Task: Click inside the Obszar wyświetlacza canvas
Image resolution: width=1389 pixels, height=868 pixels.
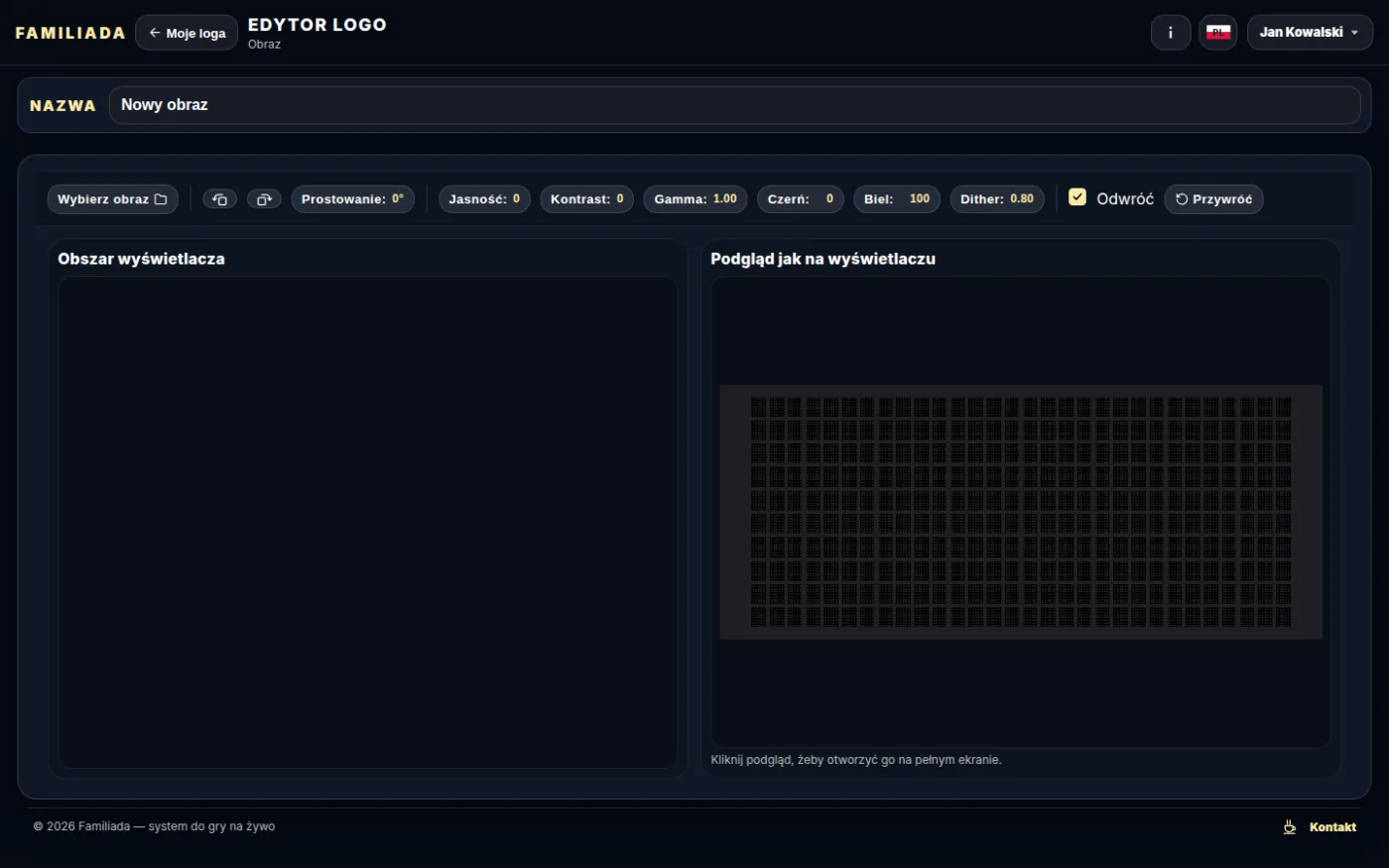Action: pos(367,522)
